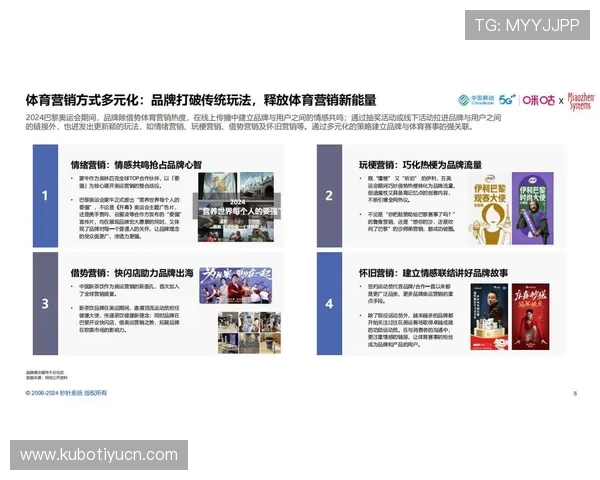Screen dimensions: 600x480
Task: Select the number 1 block
Action: (45, 196)
